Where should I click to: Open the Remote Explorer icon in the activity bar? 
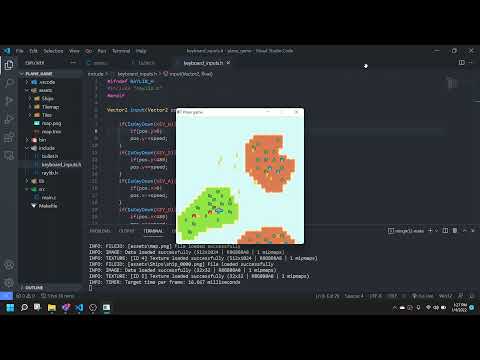coord(9,155)
